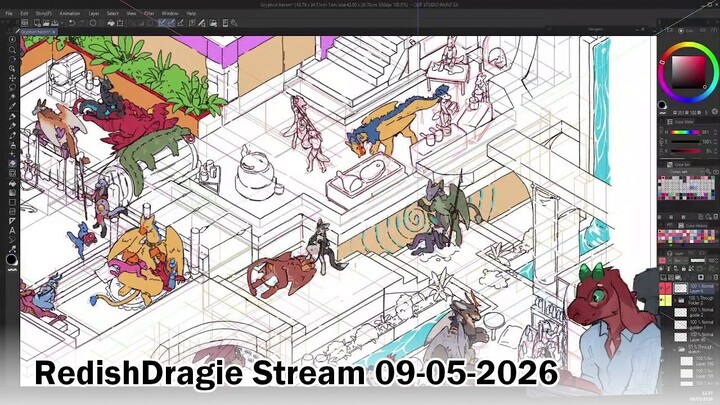720x405 pixels.
Task: Click the Scale/Rotate transform icon
Action: pyautogui.click(x=120, y=23)
